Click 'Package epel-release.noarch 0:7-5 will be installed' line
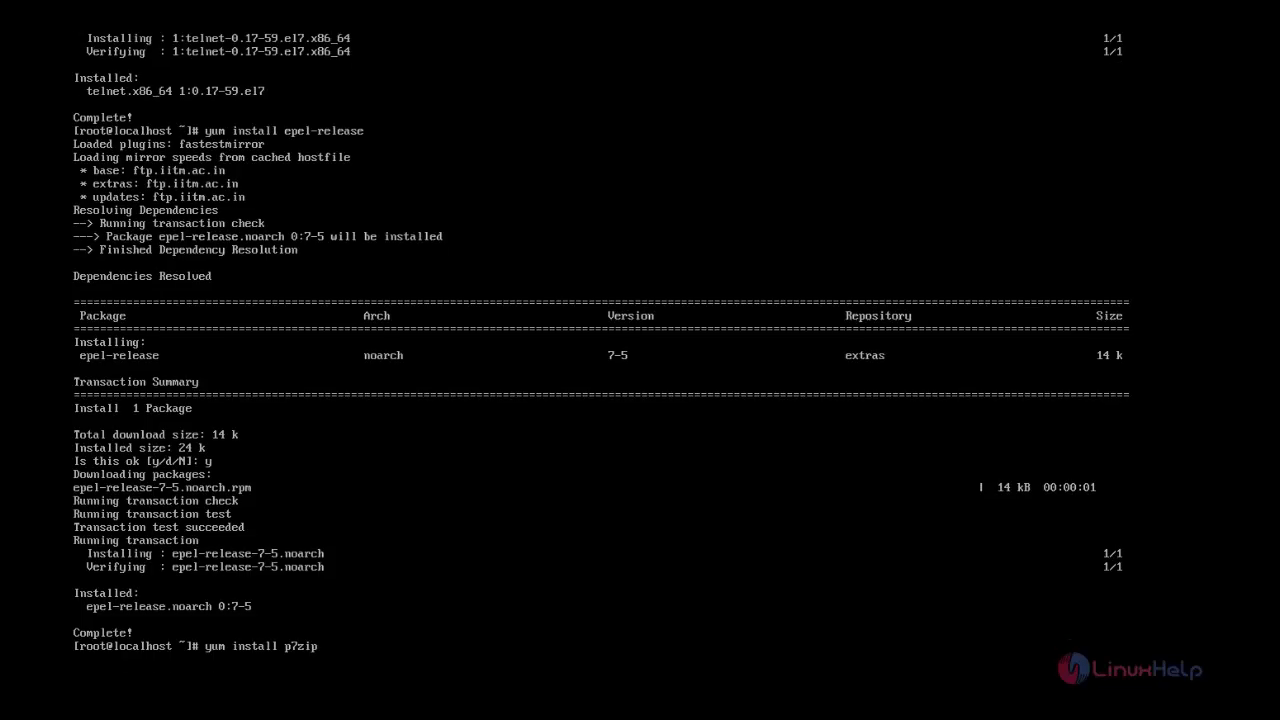The height and width of the screenshot is (720, 1280). click(258, 237)
